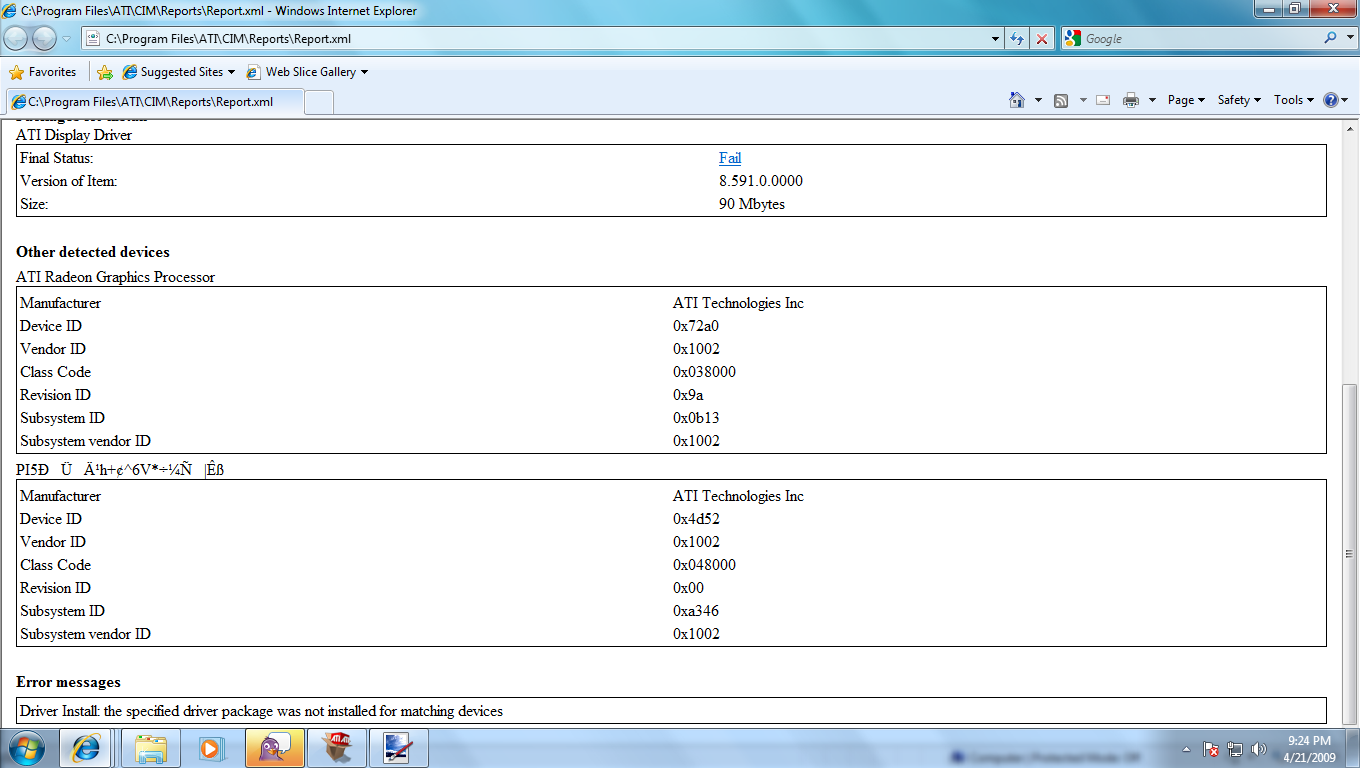Click the Add to Favorites Bar icon
The image size is (1360, 768).
104,72
